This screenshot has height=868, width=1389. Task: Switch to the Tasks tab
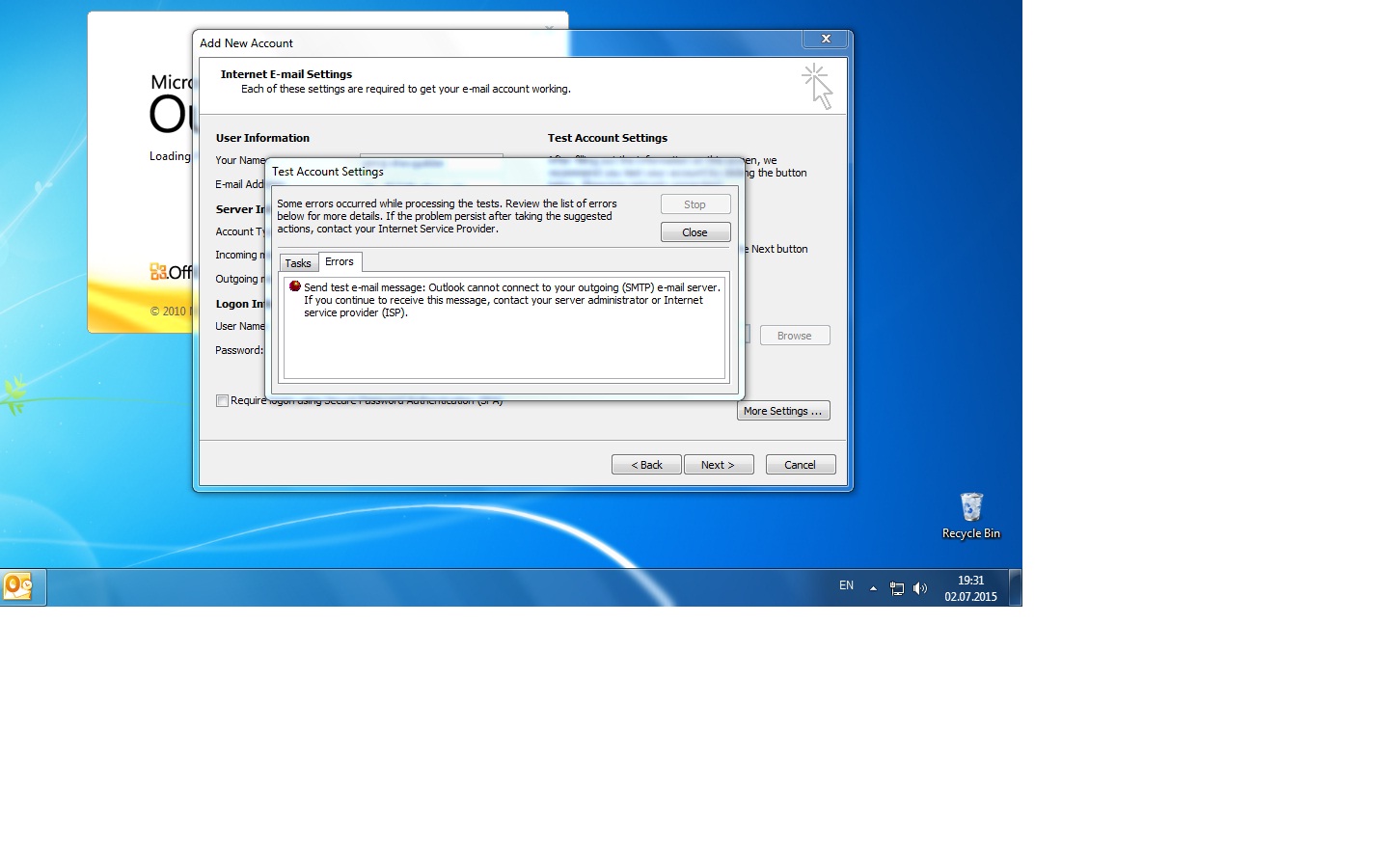(298, 263)
